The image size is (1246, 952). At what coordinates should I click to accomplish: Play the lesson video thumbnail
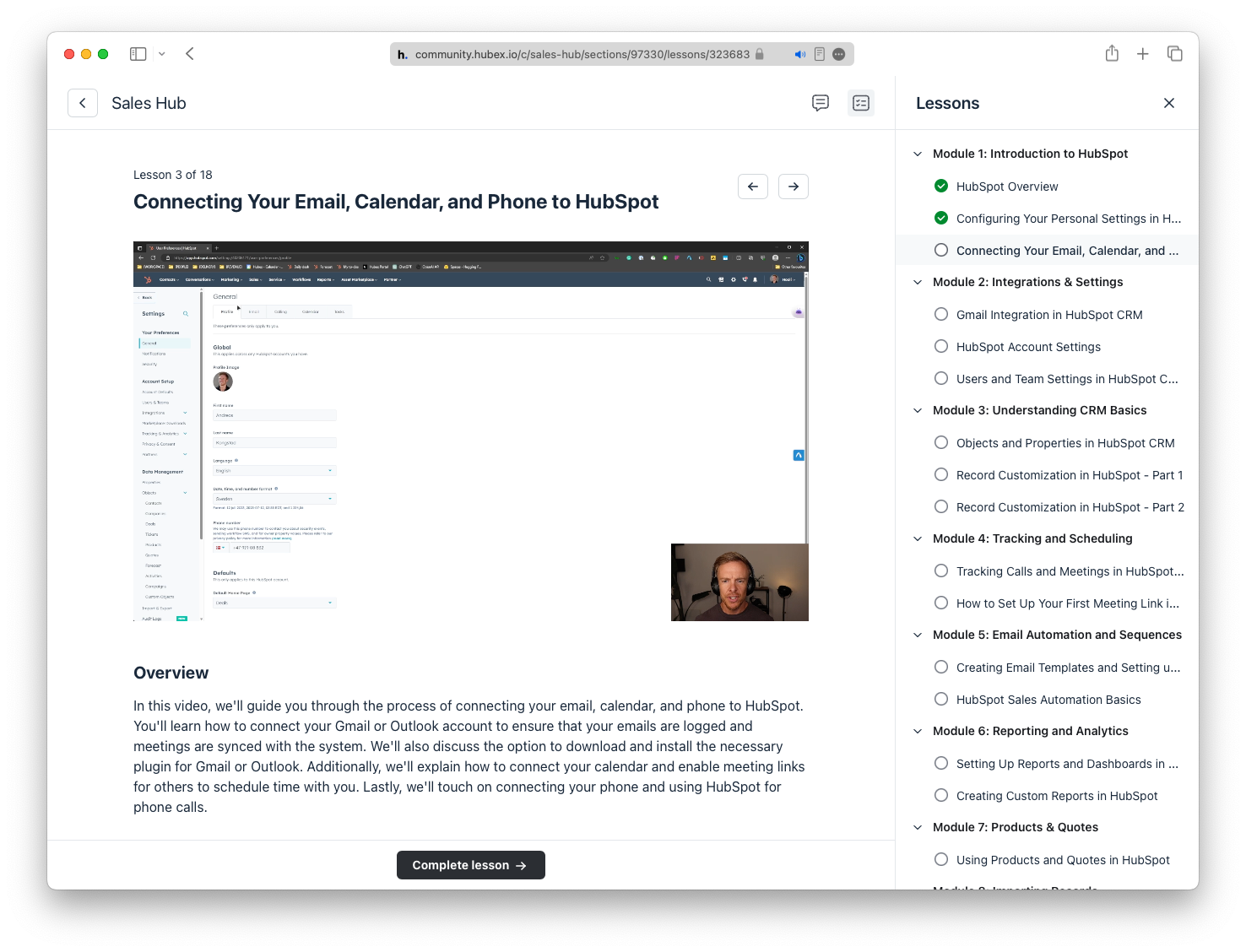click(471, 431)
